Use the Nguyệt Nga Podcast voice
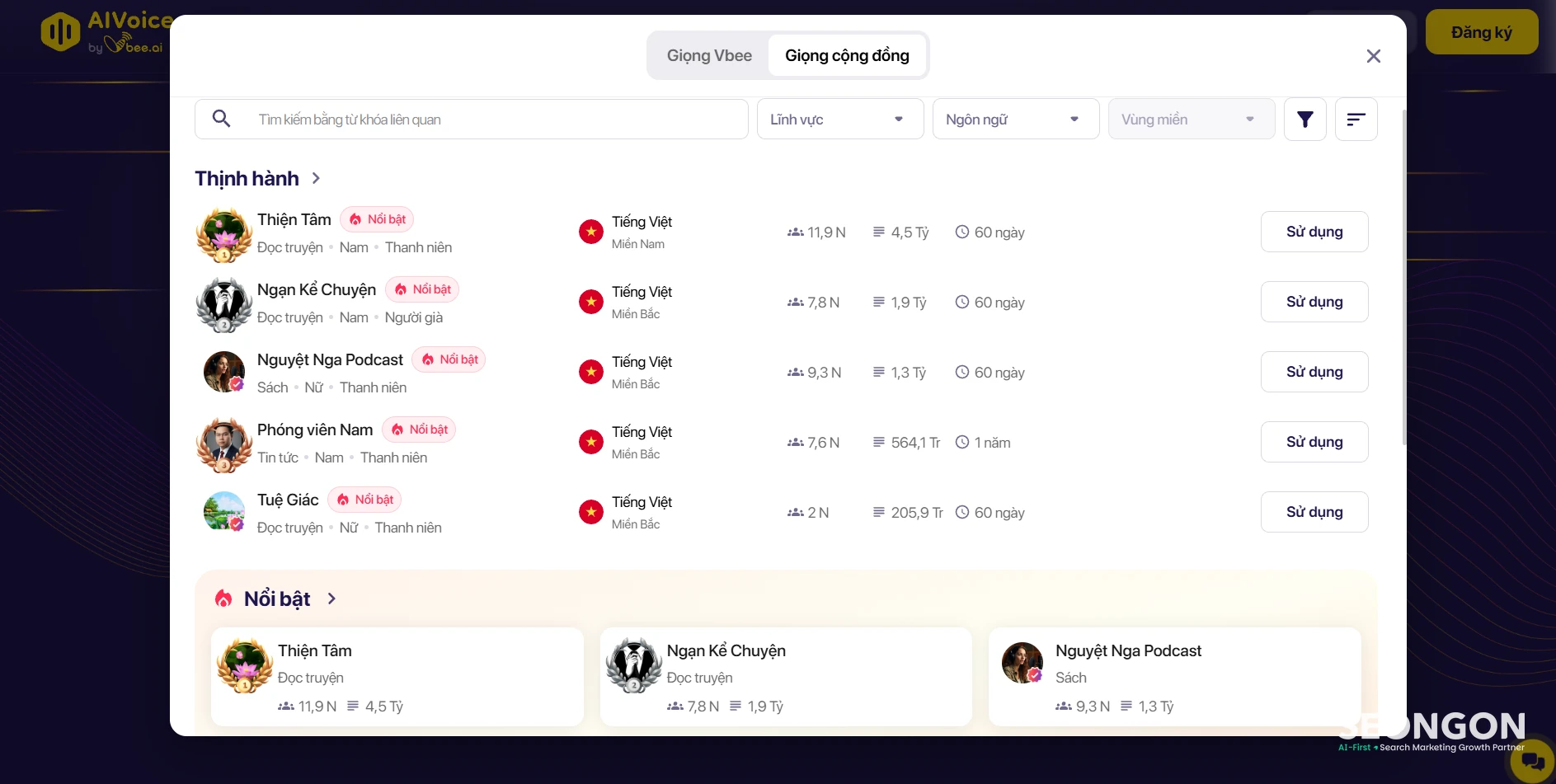Image resolution: width=1556 pixels, height=784 pixels. point(1314,372)
